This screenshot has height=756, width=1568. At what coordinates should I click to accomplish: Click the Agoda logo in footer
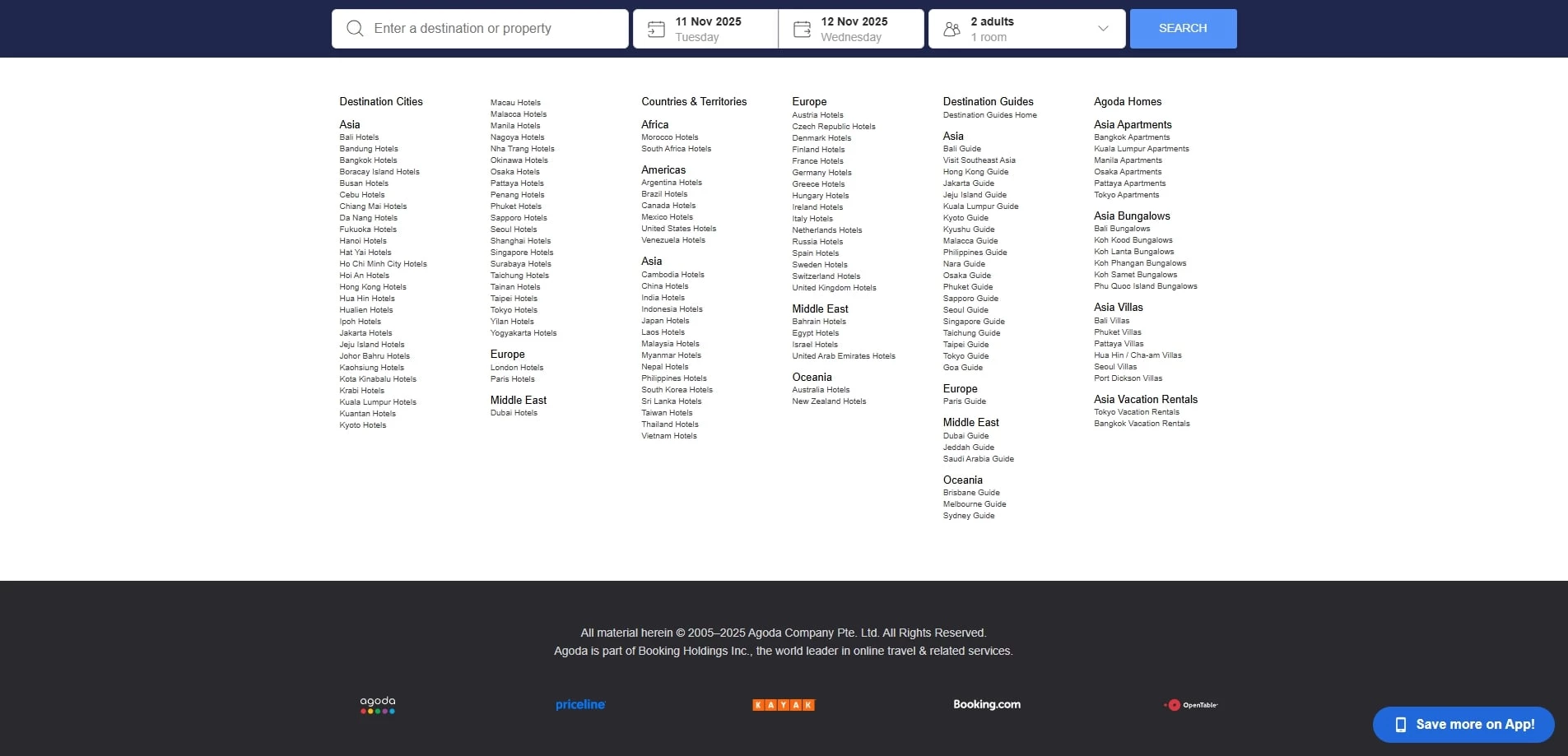click(378, 705)
